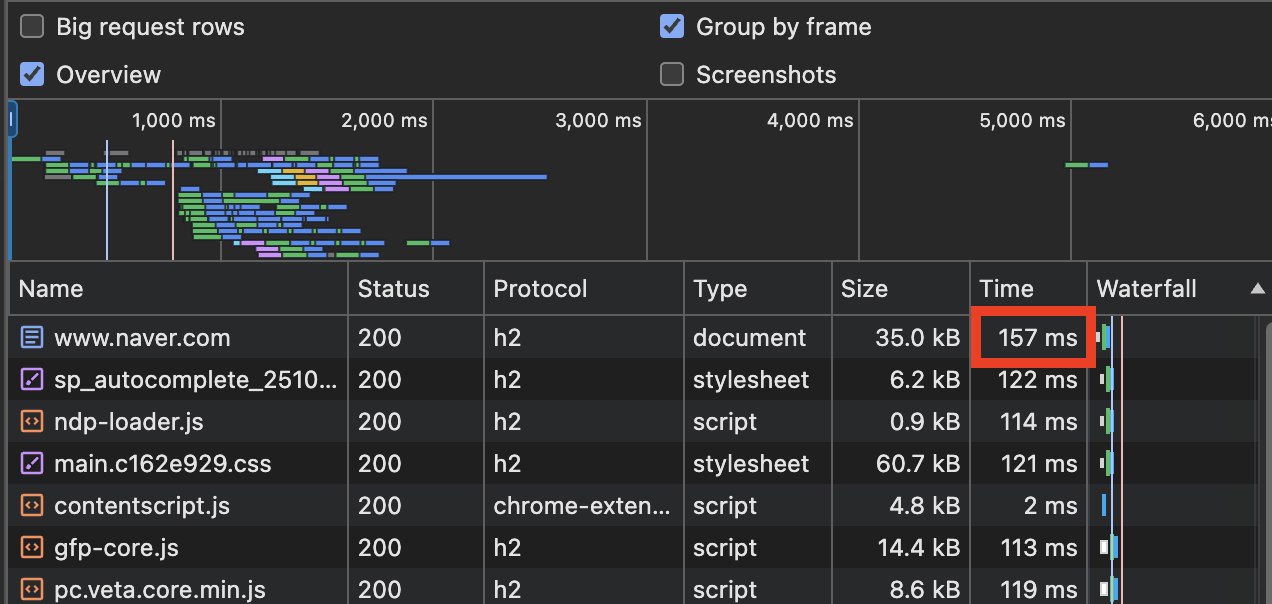Click the www.naver.com document icon
Viewport: 1272px width, 604px height.
[x=33, y=338]
